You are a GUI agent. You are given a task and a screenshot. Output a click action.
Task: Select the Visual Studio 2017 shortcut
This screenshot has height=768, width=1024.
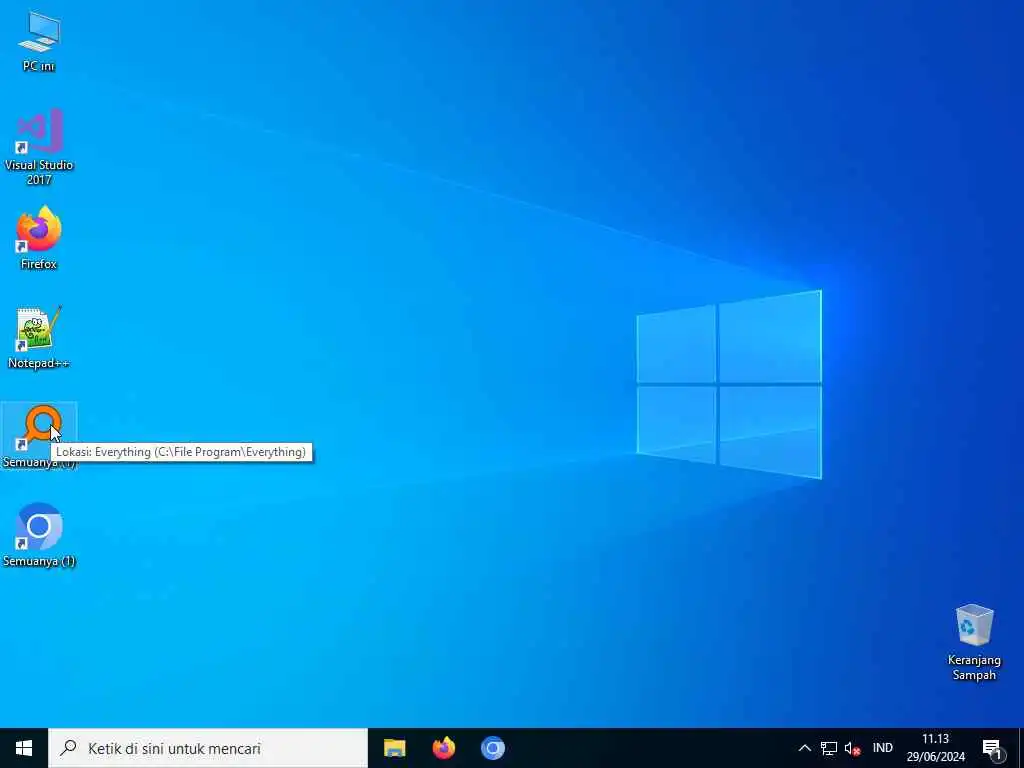[x=39, y=147]
